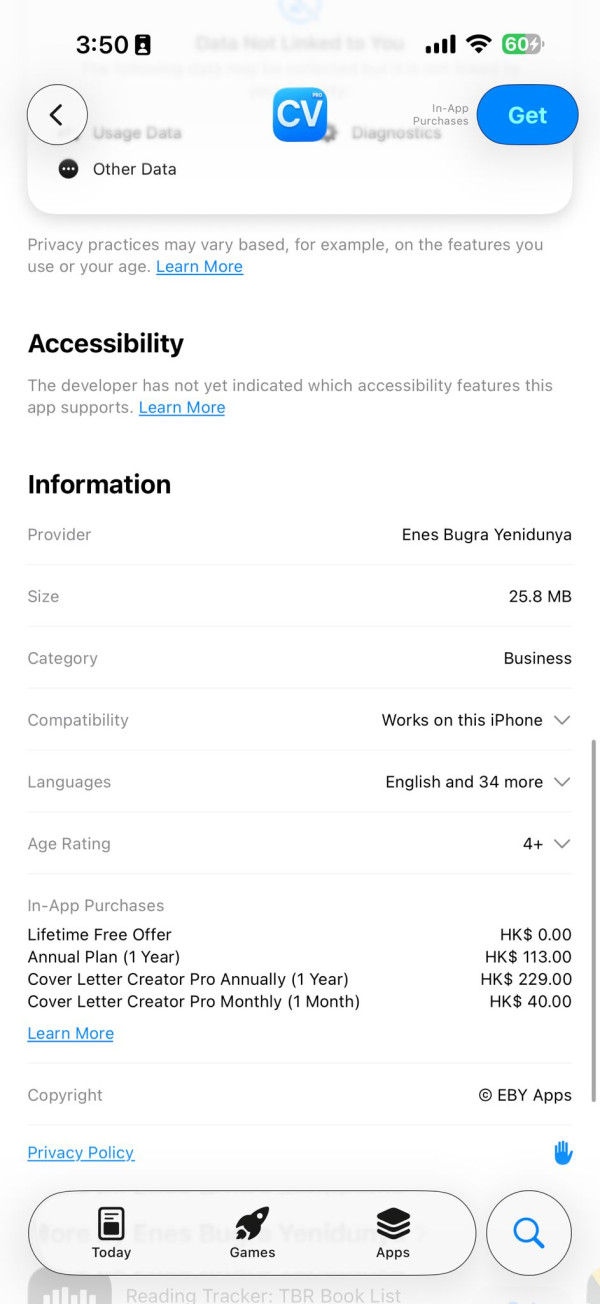Viewport: 600px width, 1304px height.
Task: Open the Privacy Policy link
Action: click(80, 1152)
